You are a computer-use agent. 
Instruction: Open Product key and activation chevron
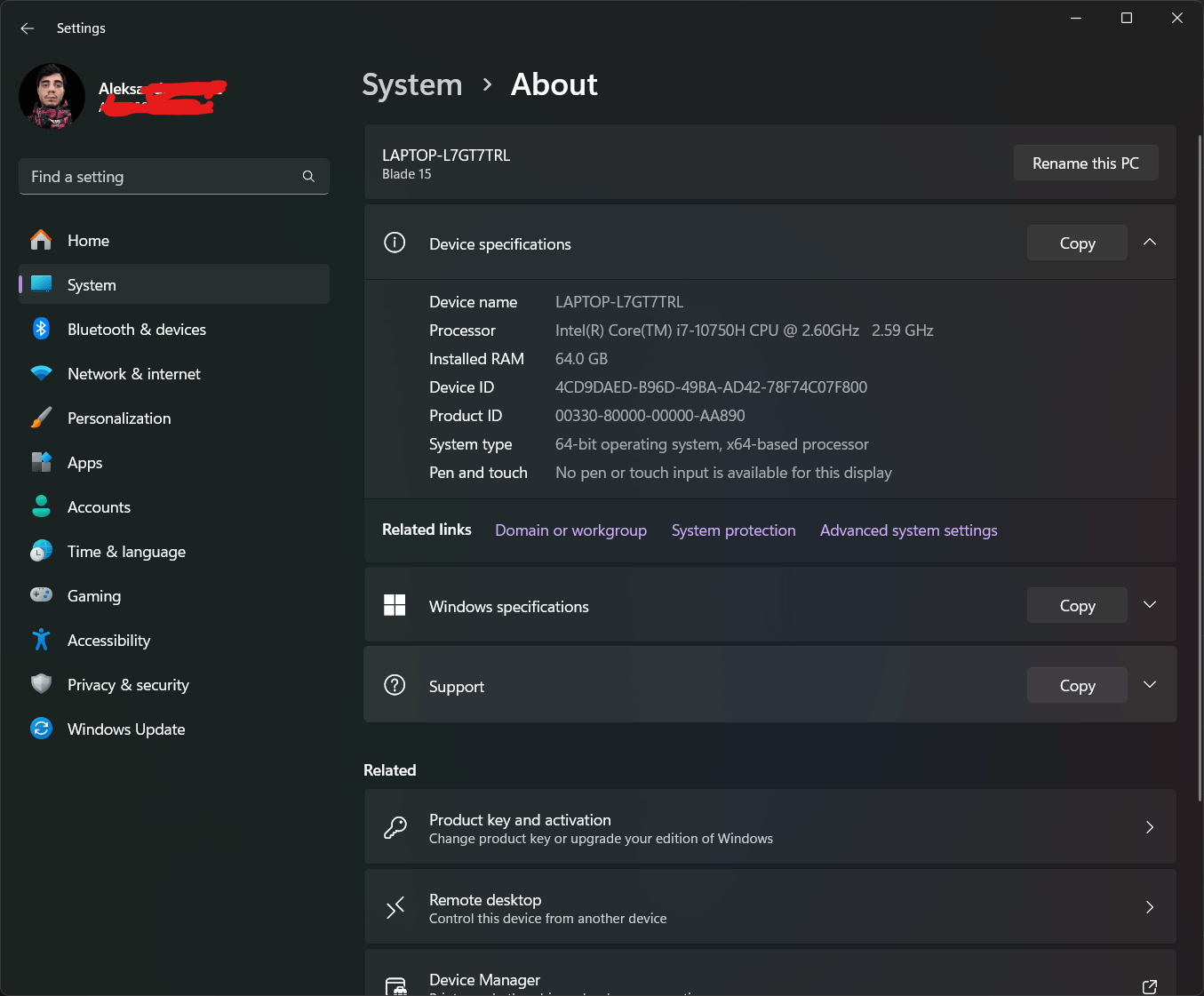[x=1150, y=827]
